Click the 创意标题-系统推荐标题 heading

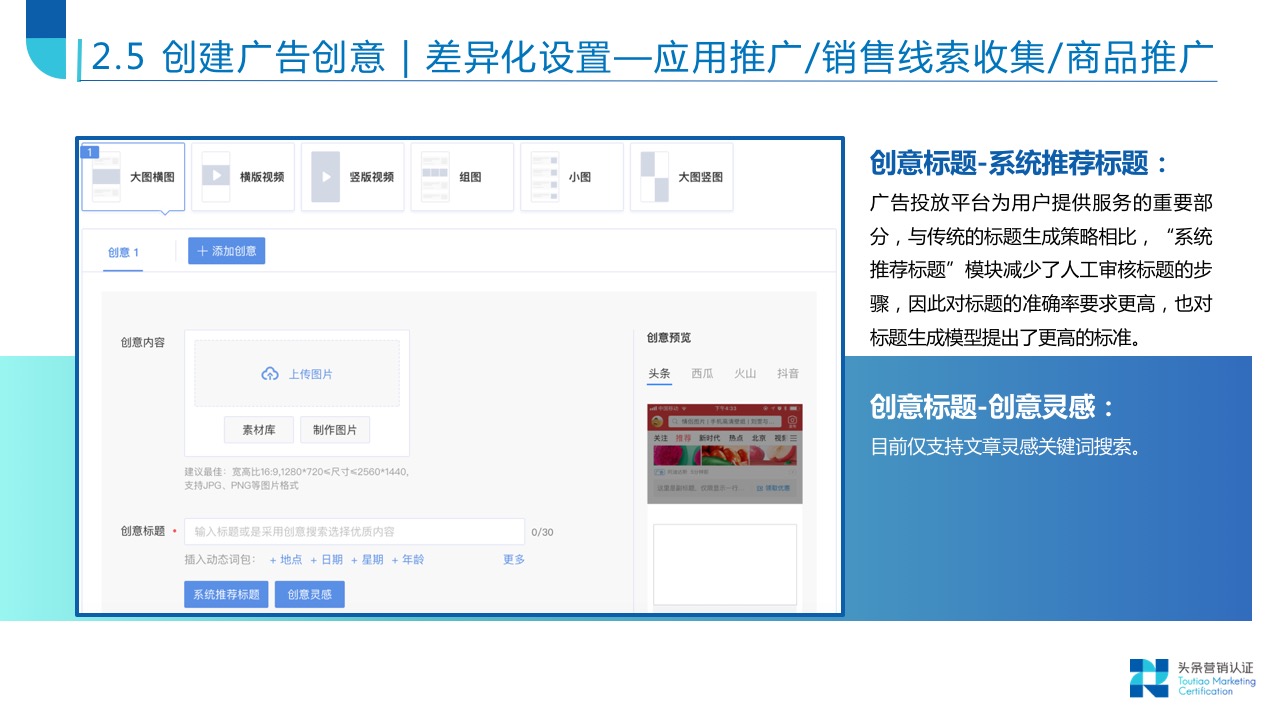pos(1019,163)
